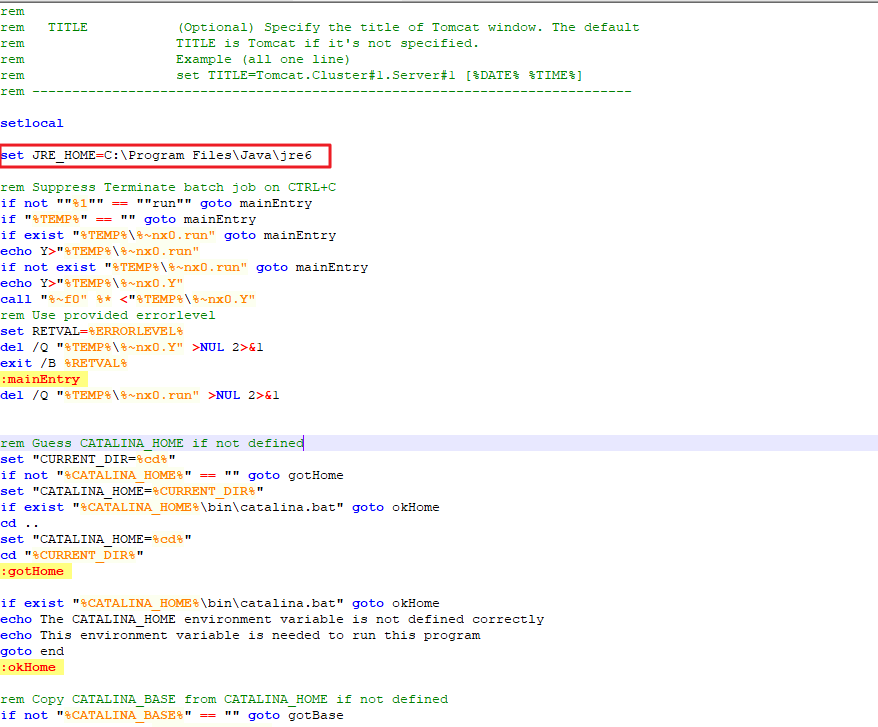The image size is (878, 727).
Task: Click the 'cd ..' line
Action: tap(20, 523)
